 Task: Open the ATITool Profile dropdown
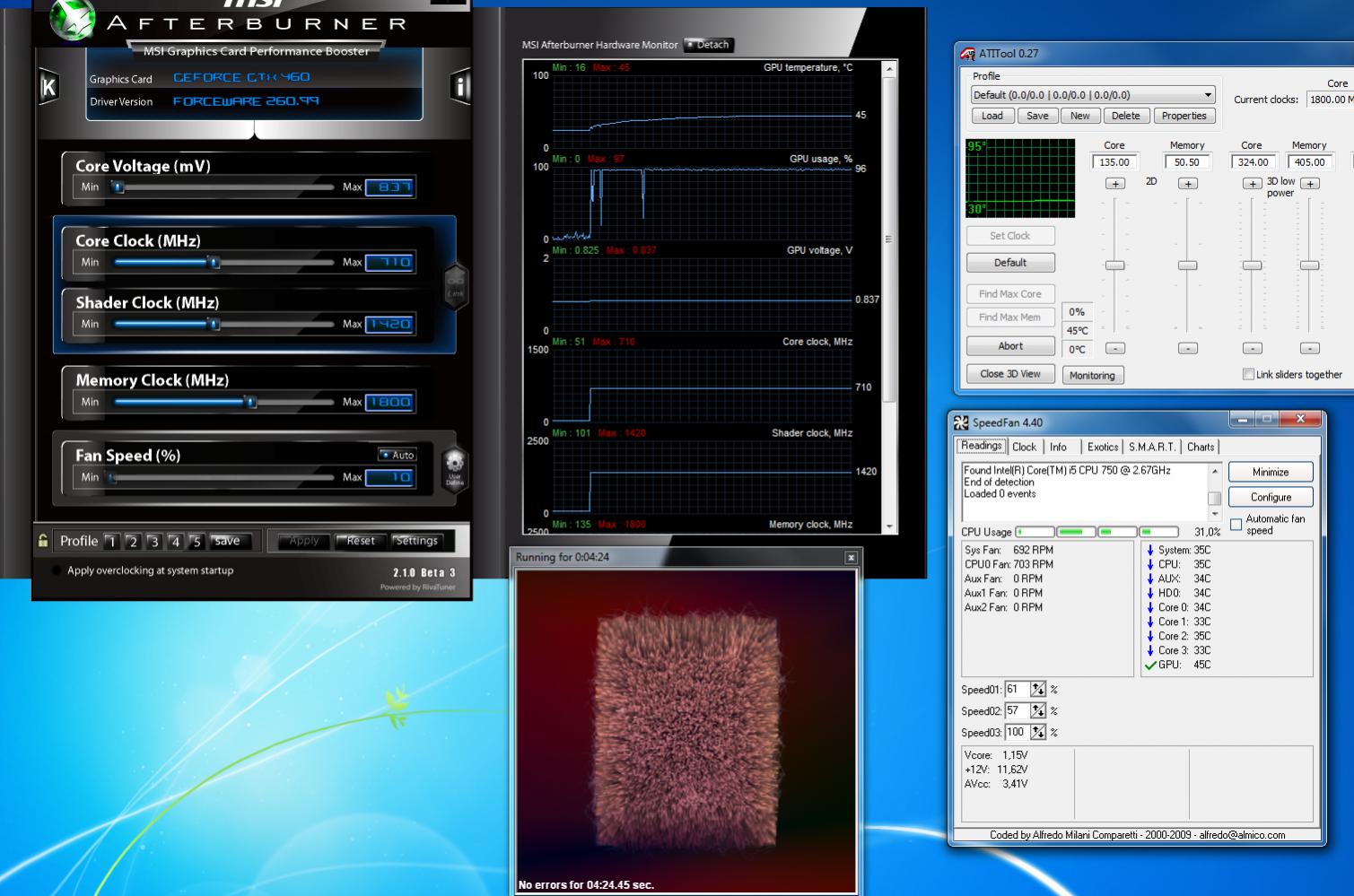coord(1094,95)
